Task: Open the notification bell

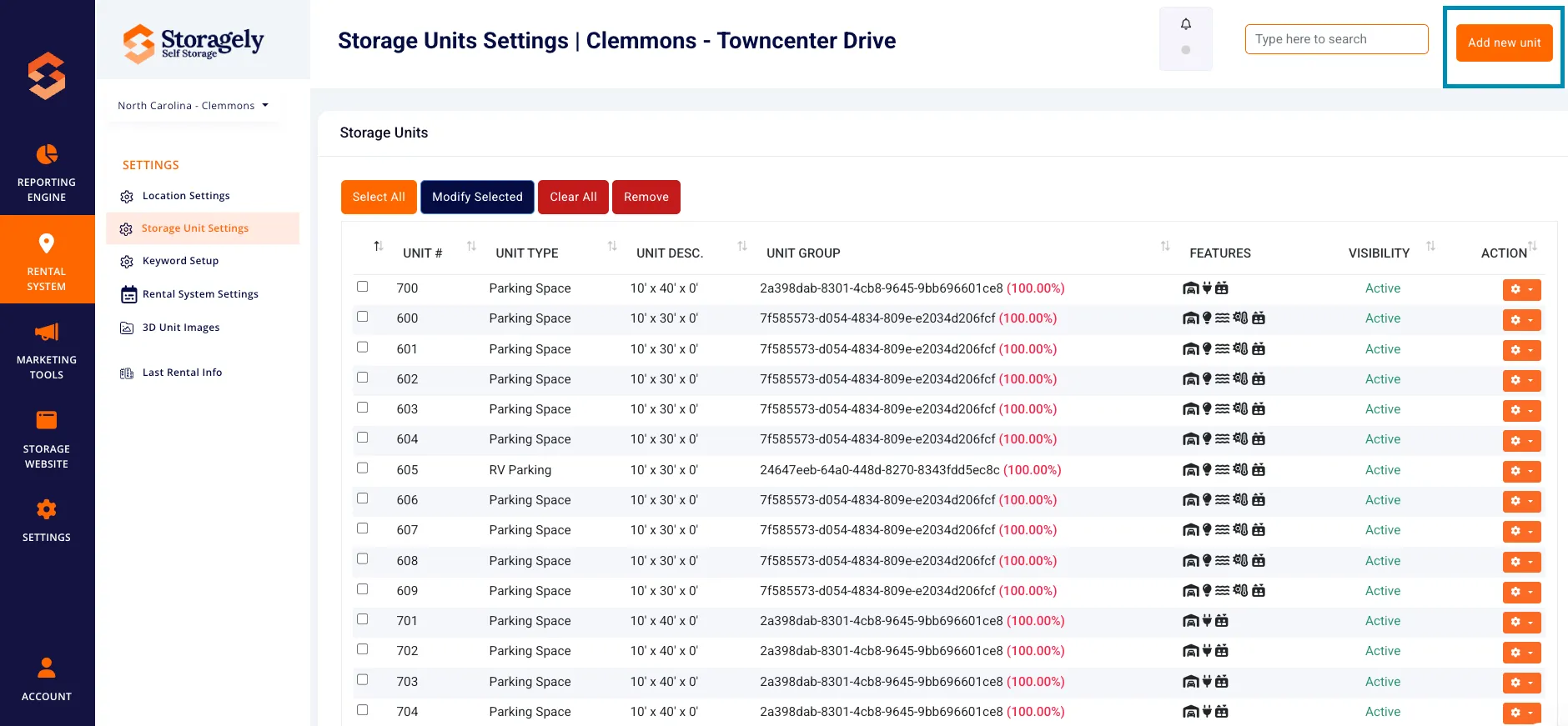Action: click(1185, 24)
